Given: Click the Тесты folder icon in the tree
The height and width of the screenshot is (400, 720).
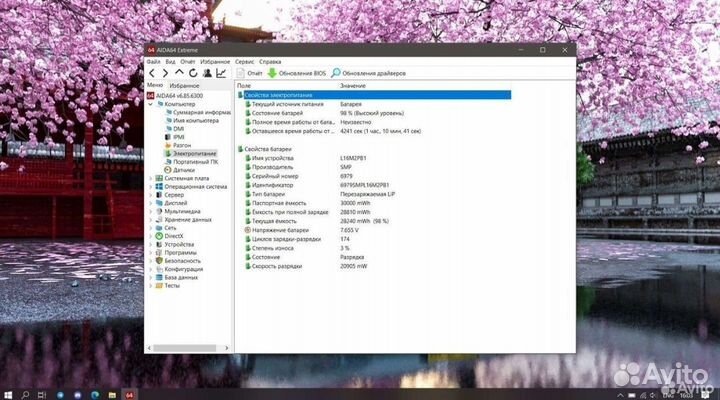Looking at the screenshot, I should pos(159,286).
